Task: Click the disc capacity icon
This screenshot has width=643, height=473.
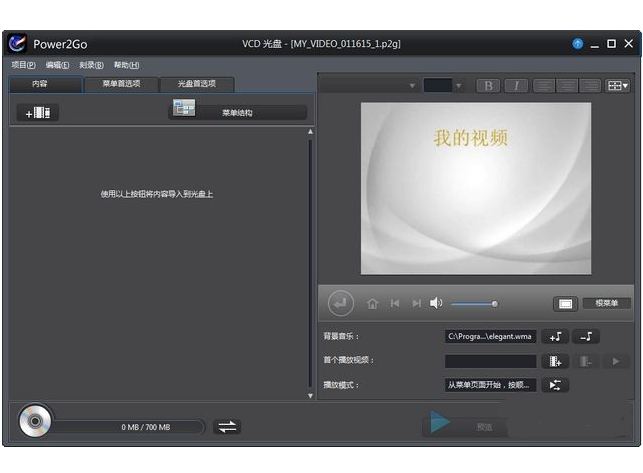Action: pyautogui.click(x=35, y=421)
